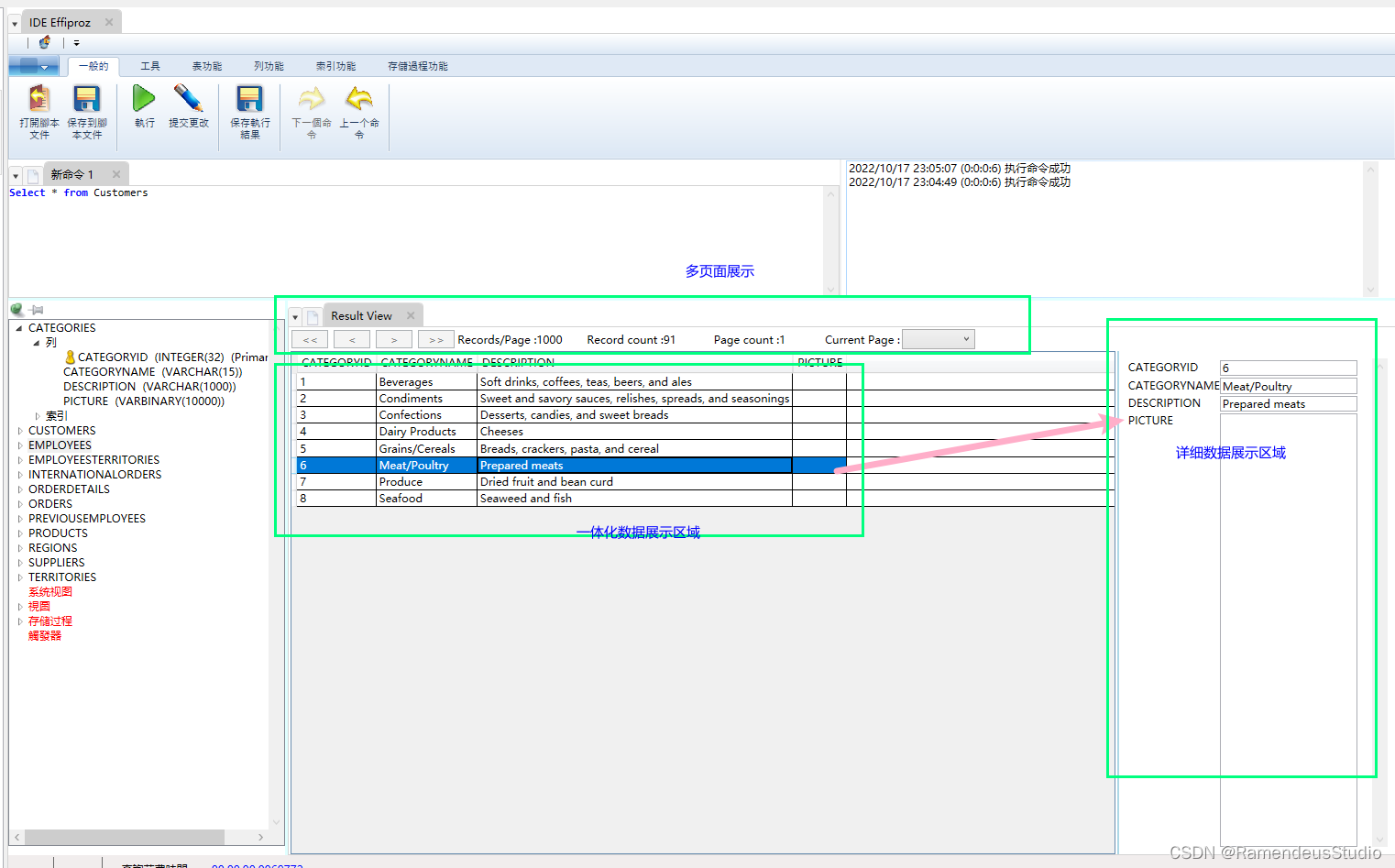Switch to the 一般的 ribbon tab
The image size is (1395, 868).
point(93,66)
